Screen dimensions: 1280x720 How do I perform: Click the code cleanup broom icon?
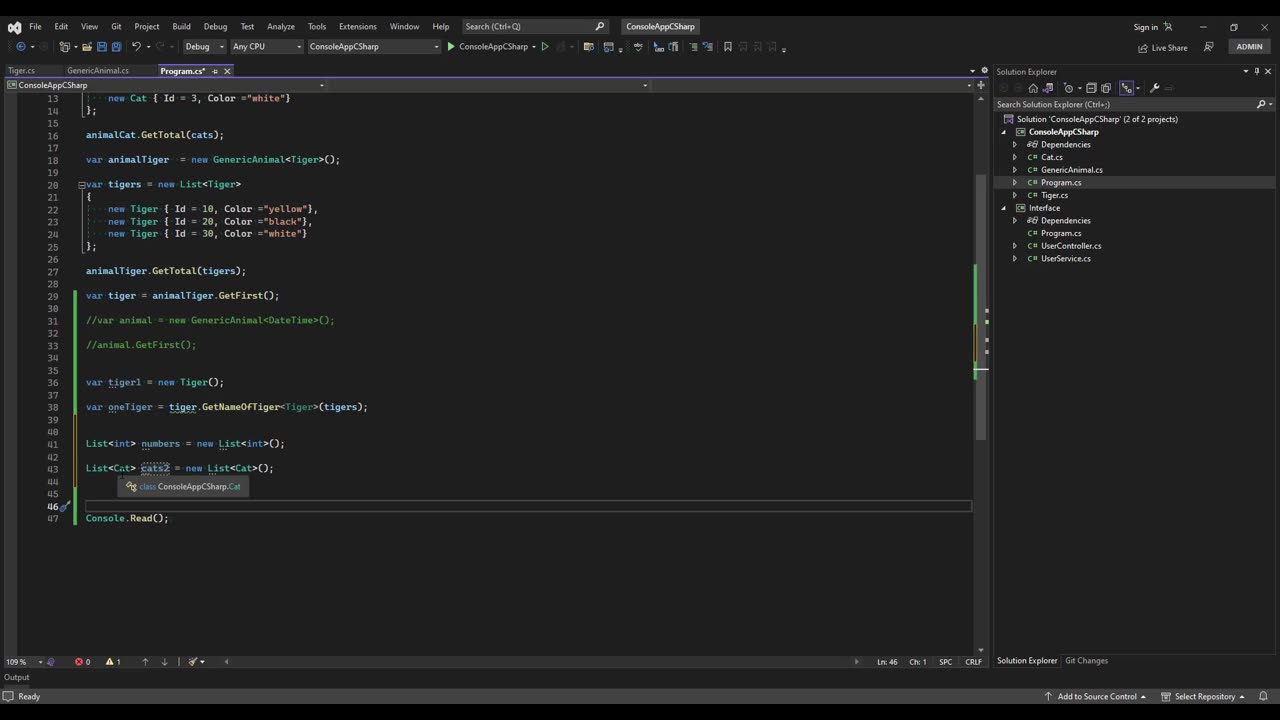[194, 662]
